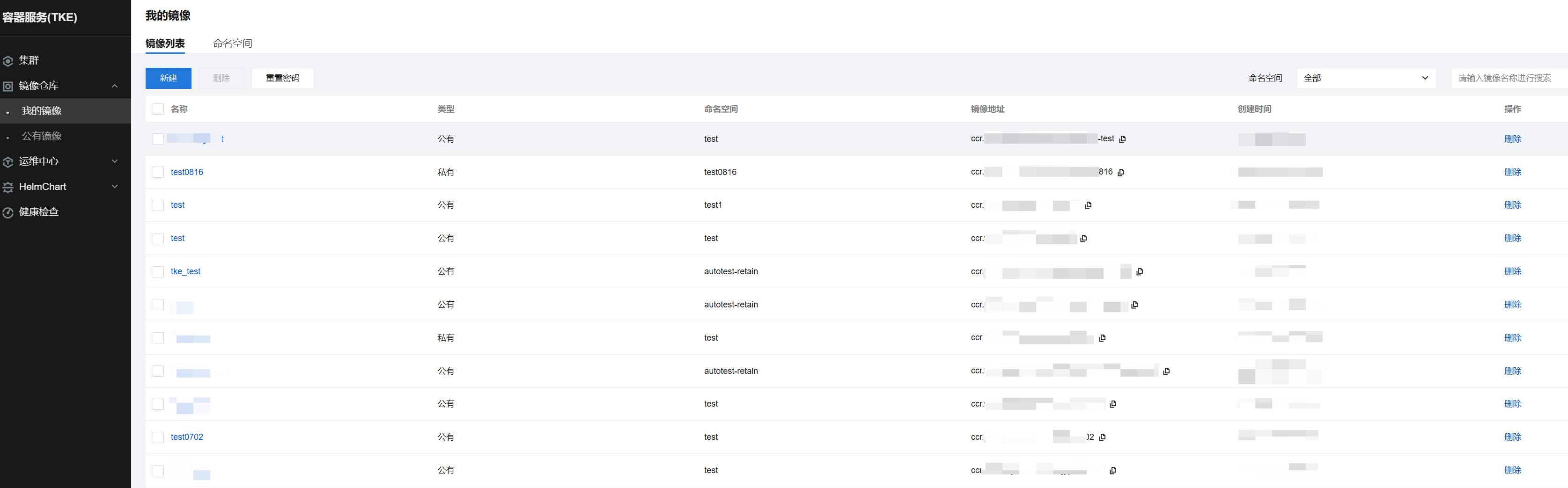This screenshot has height=488, width=1568.
Task: Copy image address of tke_test row
Action: click(x=1140, y=271)
